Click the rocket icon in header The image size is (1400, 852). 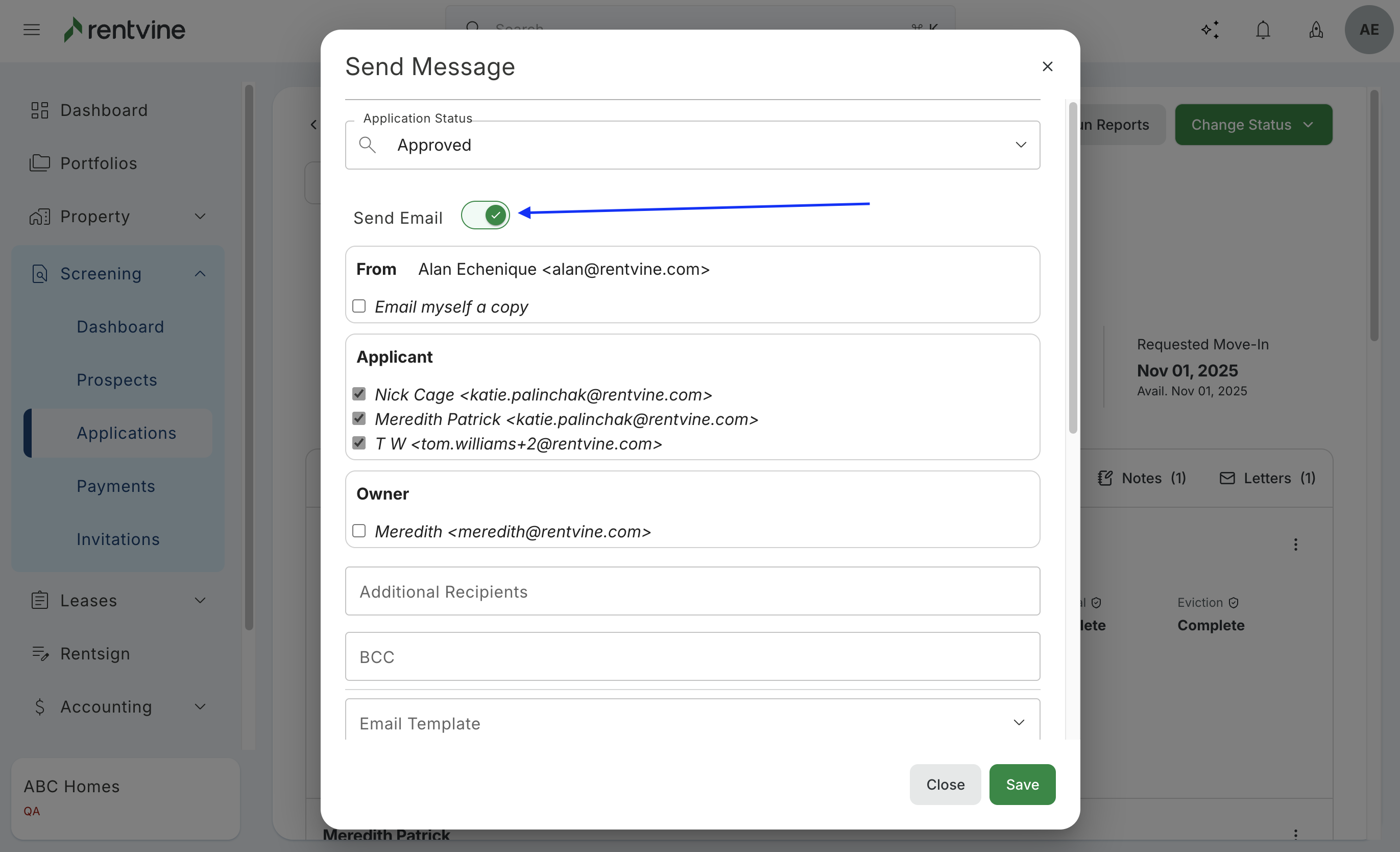(x=1316, y=30)
